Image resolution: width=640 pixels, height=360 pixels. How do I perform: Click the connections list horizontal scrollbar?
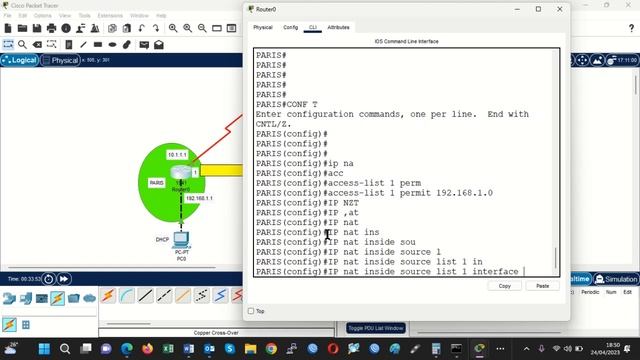click(x=129, y=324)
